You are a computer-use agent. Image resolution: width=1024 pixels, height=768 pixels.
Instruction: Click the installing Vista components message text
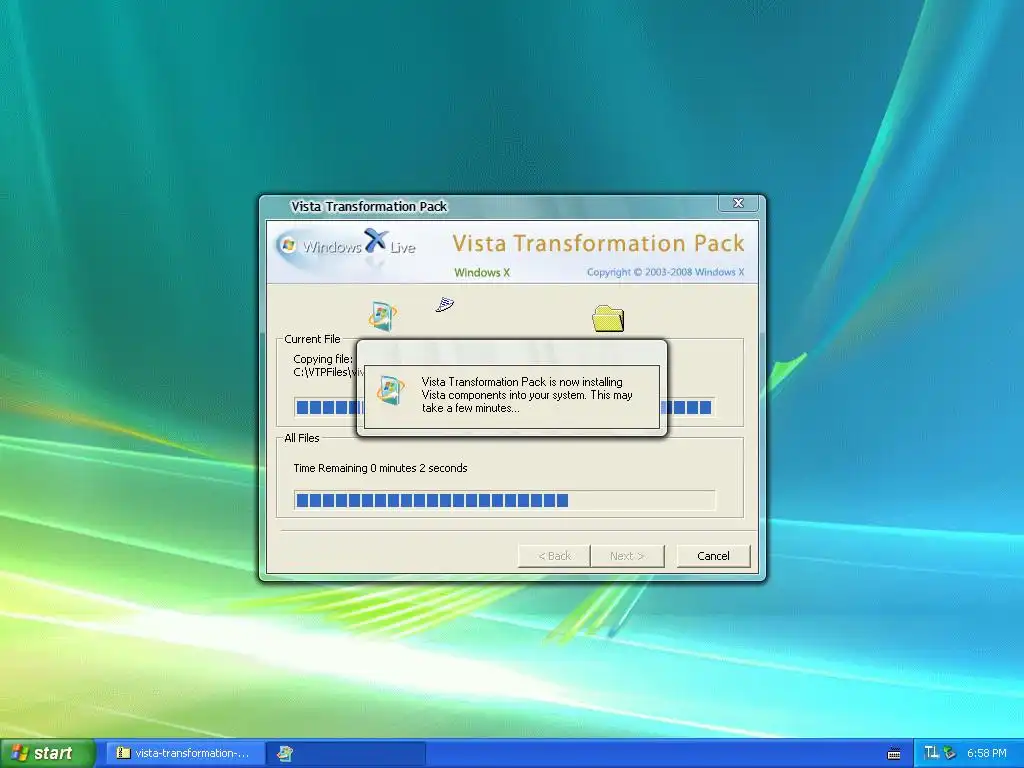click(527, 395)
